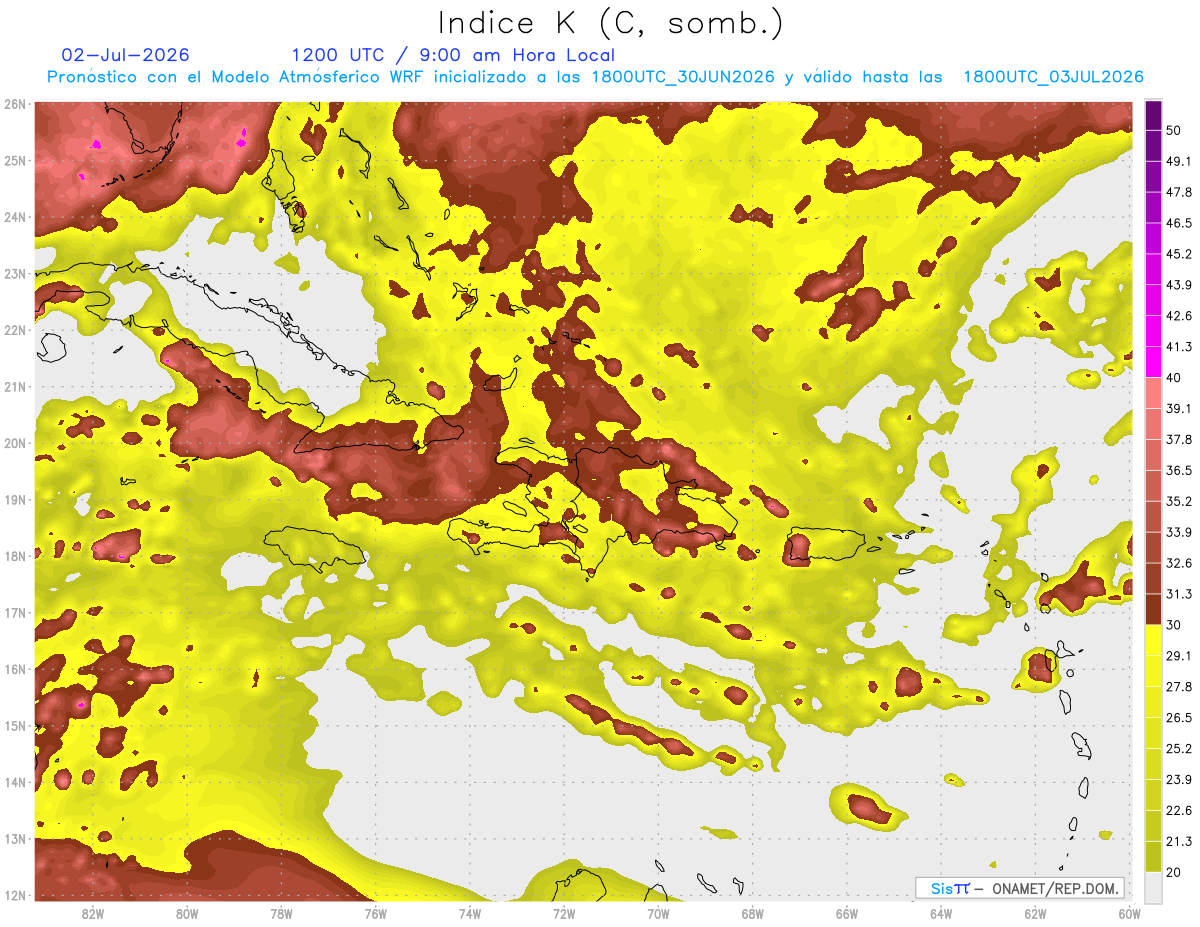The height and width of the screenshot is (927, 1200).
Task: Click the colorbar label '45.2'
Action: [x=1178, y=254]
